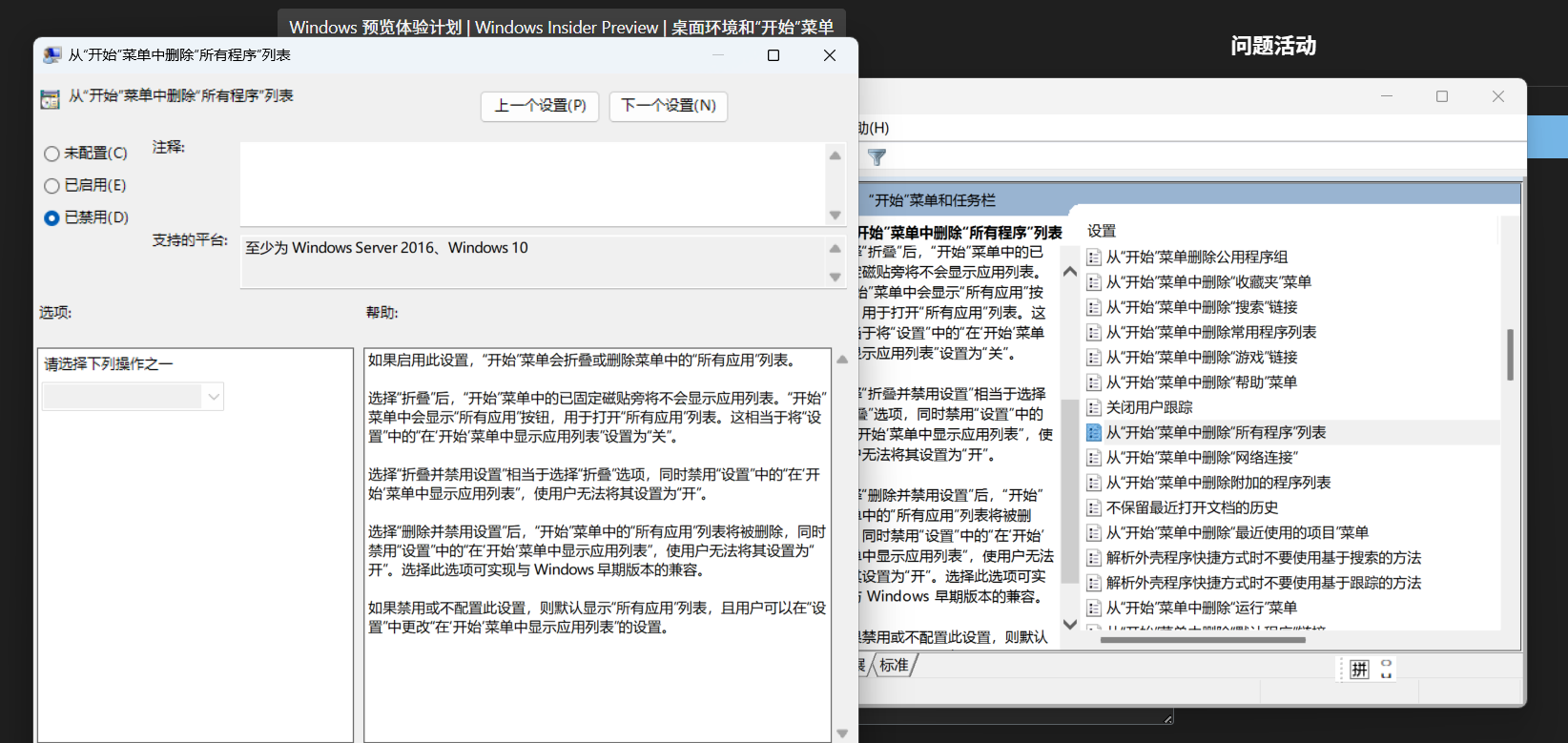Select policy text 从"开始"菜单中删除附加的程序列表
The width and height of the screenshot is (1568, 743).
pyautogui.click(x=1218, y=483)
